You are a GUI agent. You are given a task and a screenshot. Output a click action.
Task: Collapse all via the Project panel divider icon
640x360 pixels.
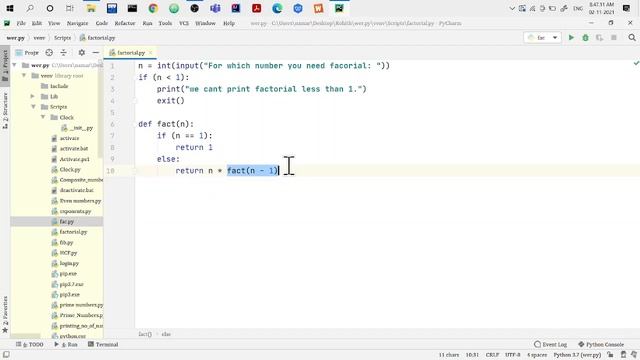click(x=63, y=53)
